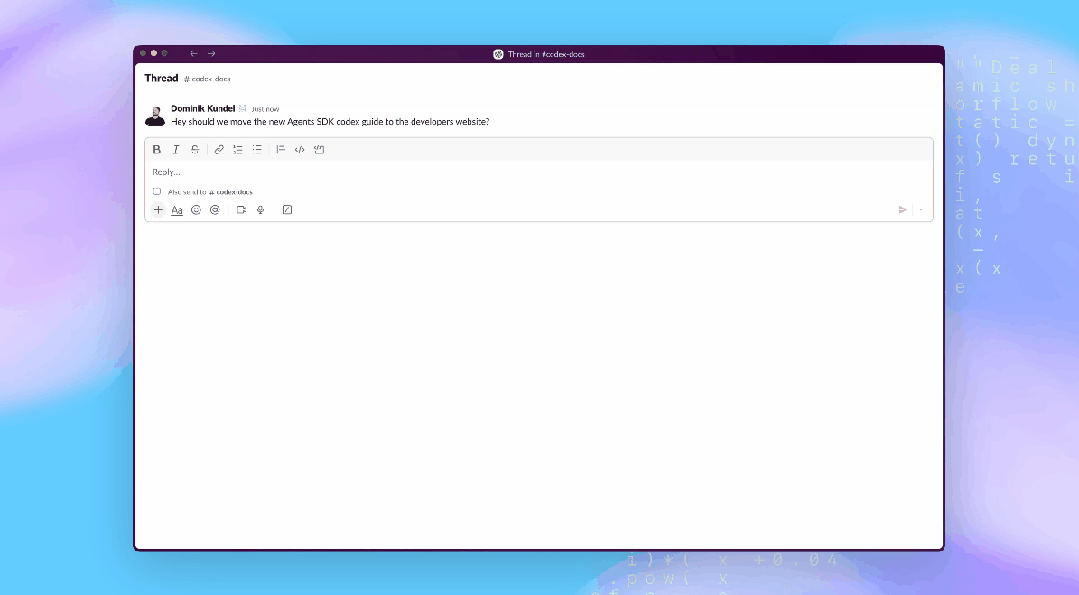The image size is (1079, 595).
Task: Start a bulleted list
Action: pyautogui.click(x=257, y=149)
